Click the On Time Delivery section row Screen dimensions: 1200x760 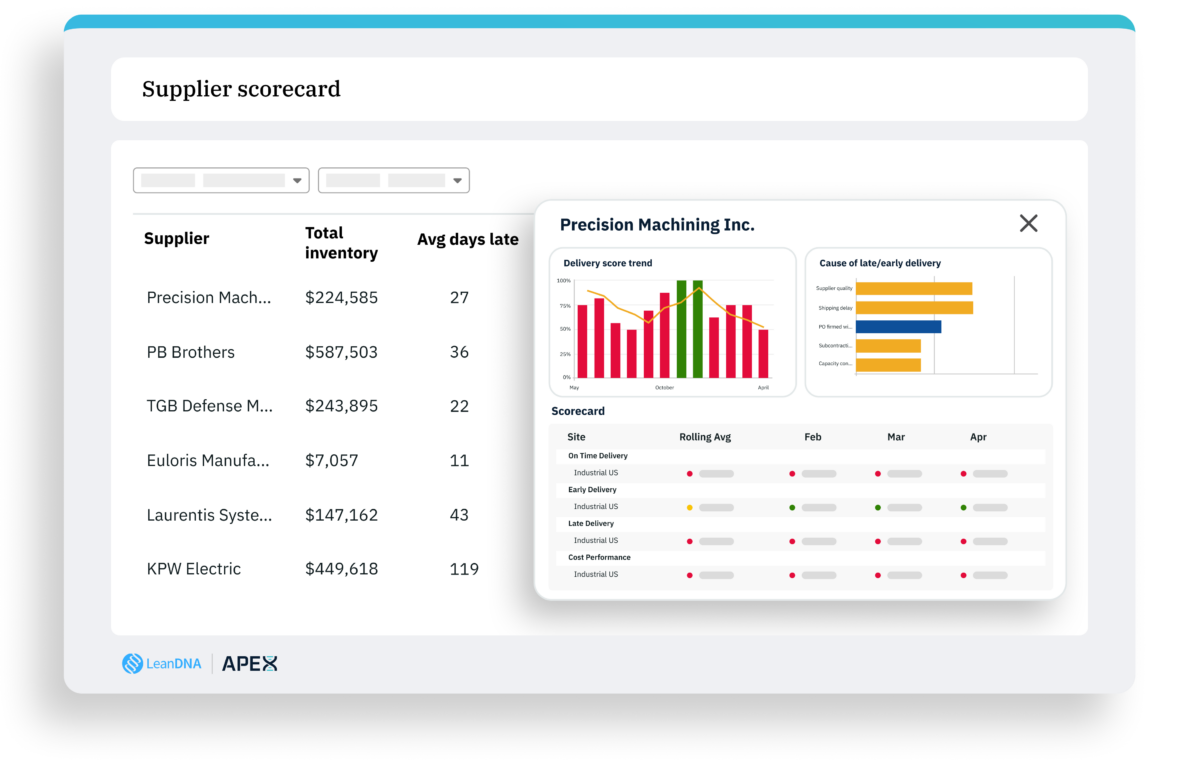(800, 456)
